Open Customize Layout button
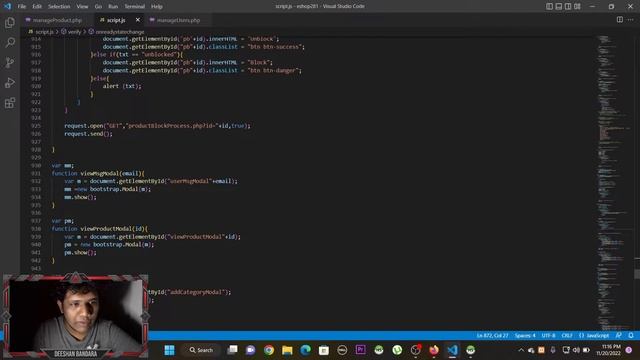 coord(577,7)
